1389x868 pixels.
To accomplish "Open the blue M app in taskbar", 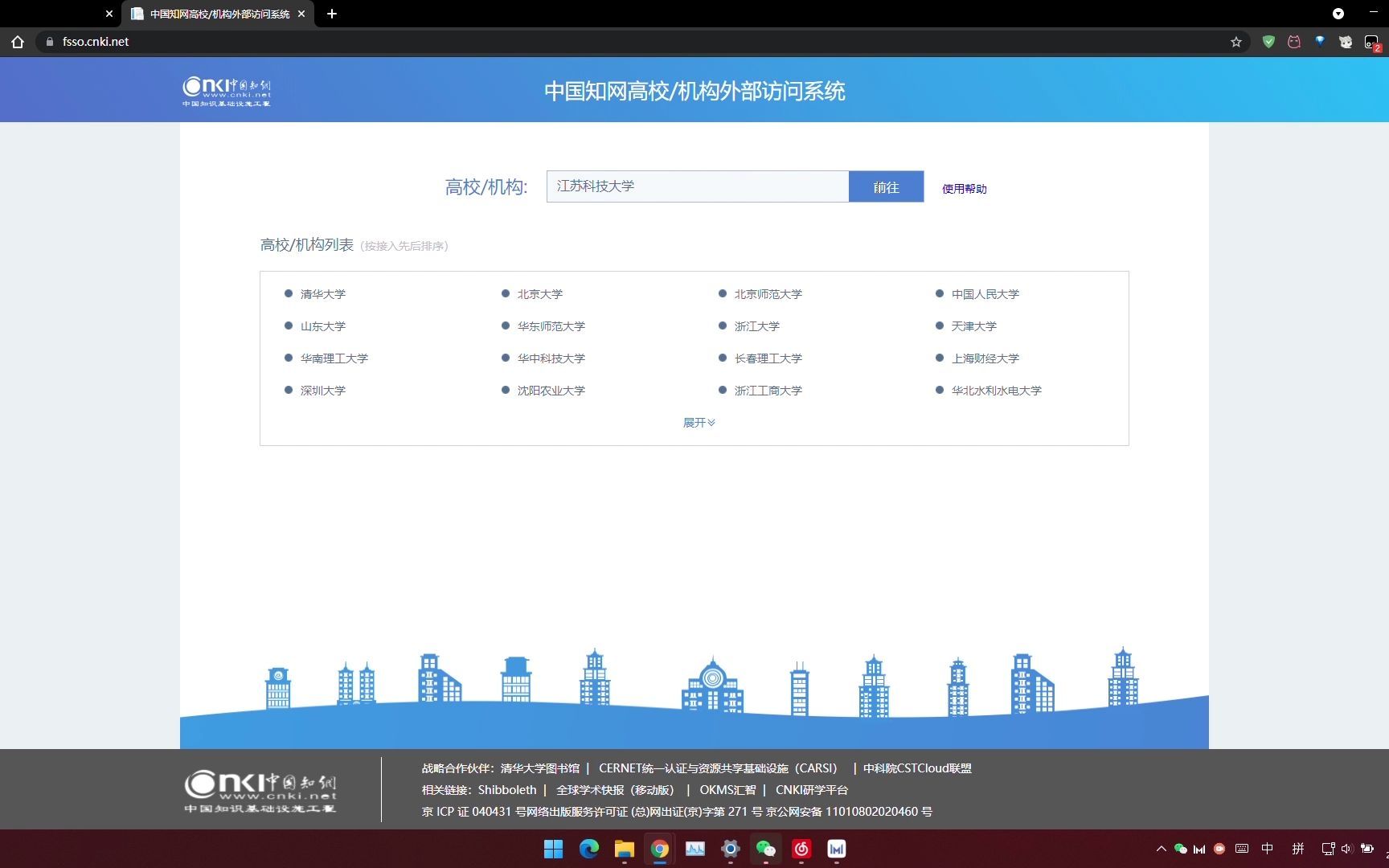I will (837, 849).
